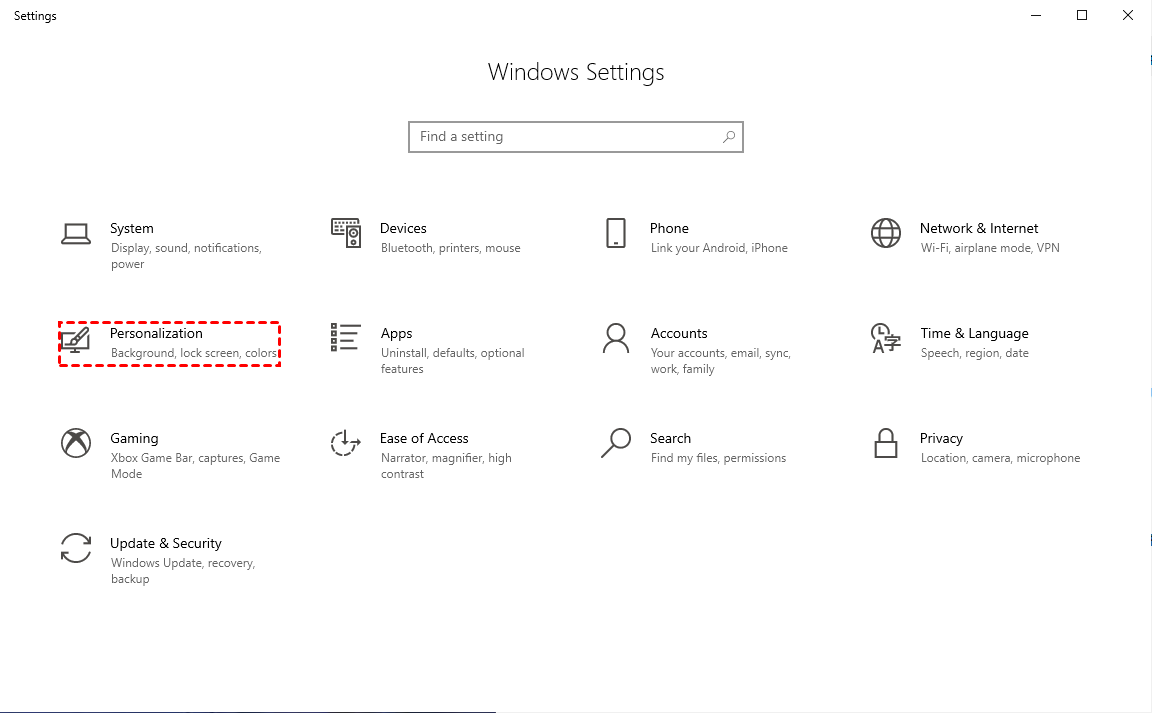Viewport: 1152px width, 713px height.
Task: Click the Update & Security arrows icon
Action: [76, 548]
